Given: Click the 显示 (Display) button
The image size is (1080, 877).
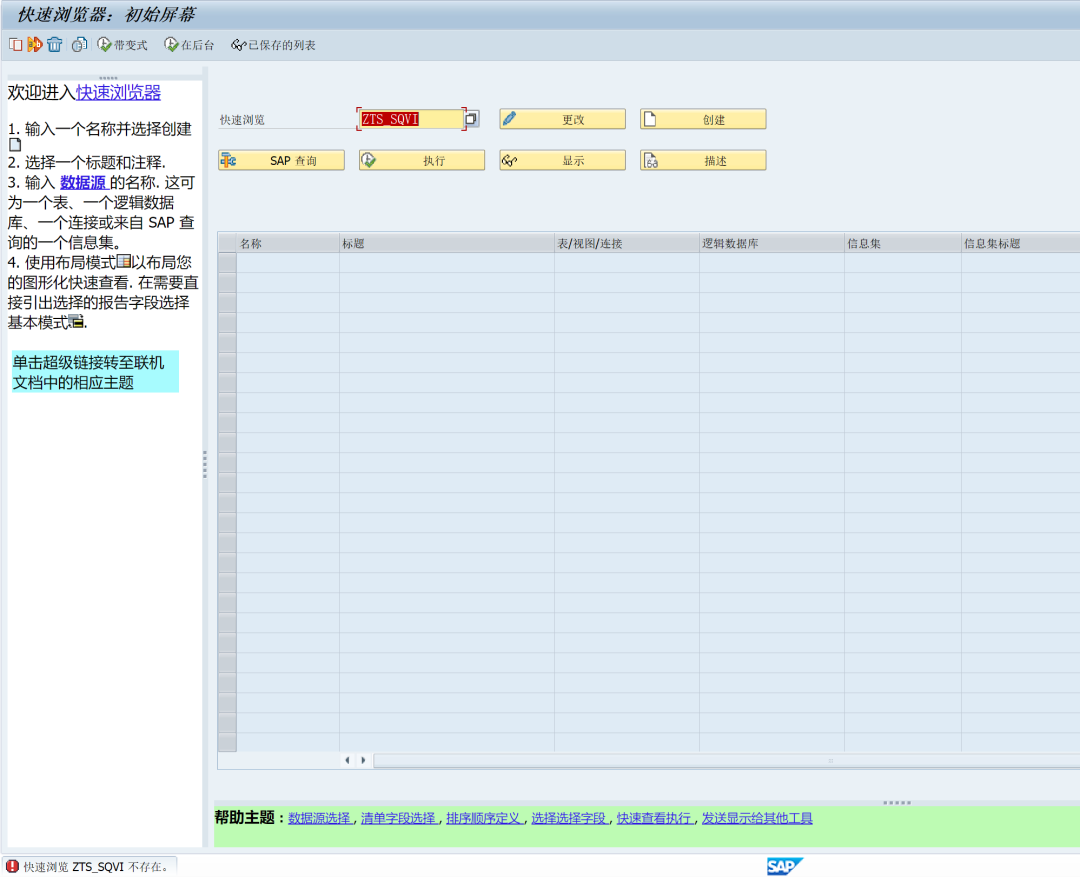Looking at the screenshot, I should [562, 161].
